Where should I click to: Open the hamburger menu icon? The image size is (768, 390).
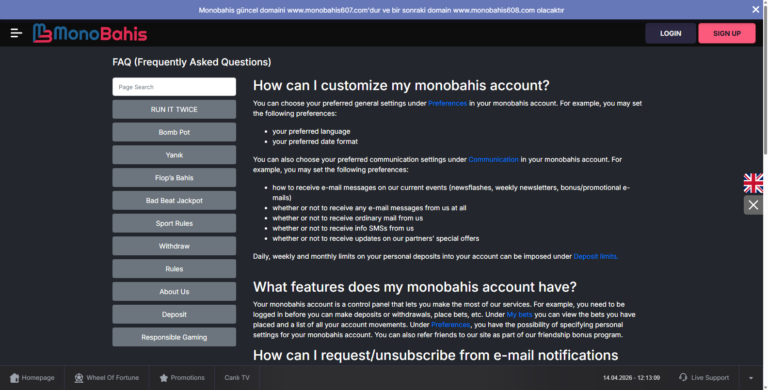click(16, 33)
